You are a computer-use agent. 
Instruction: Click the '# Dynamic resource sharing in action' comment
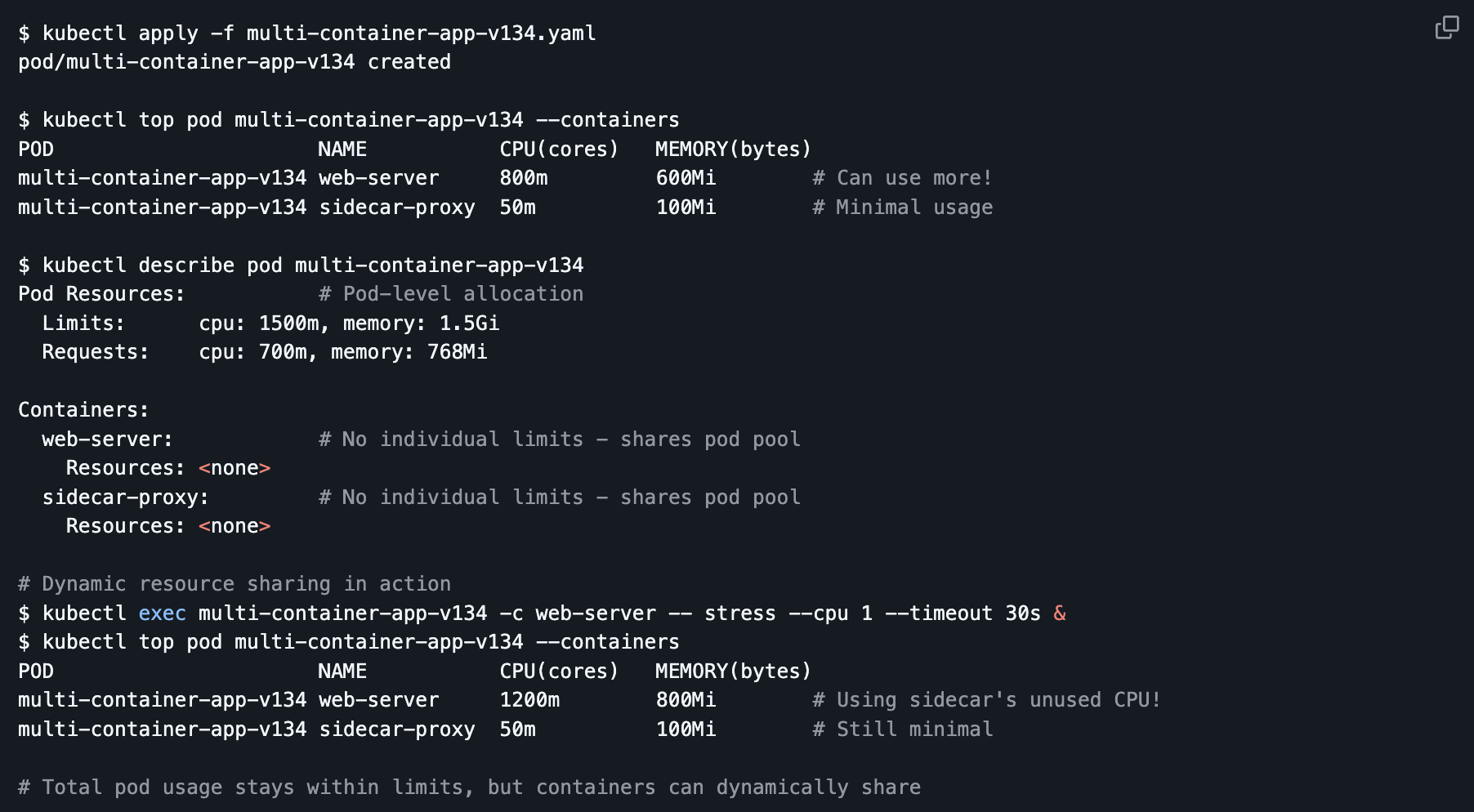tap(234, 584)
